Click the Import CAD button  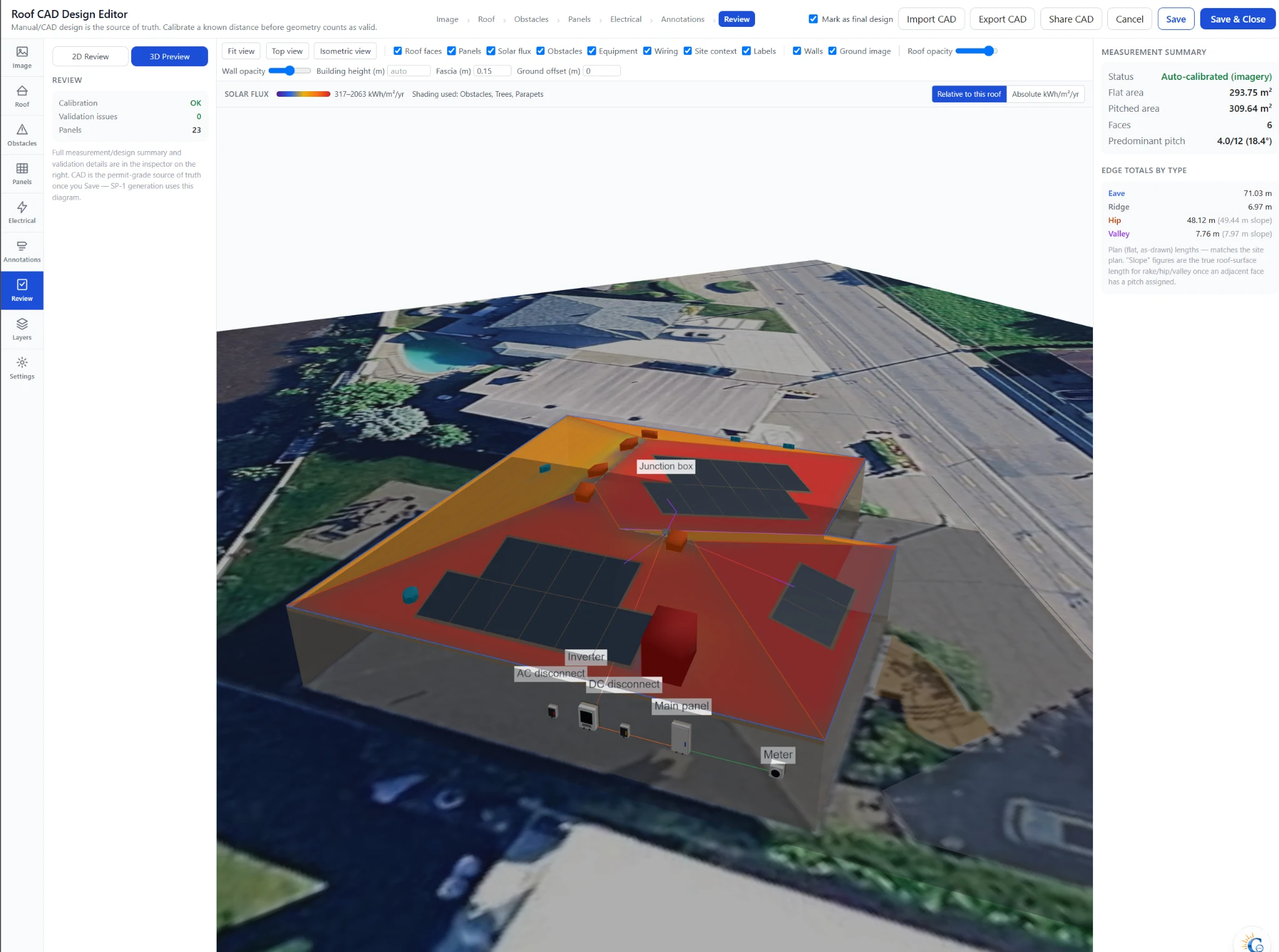pos(931,19)
